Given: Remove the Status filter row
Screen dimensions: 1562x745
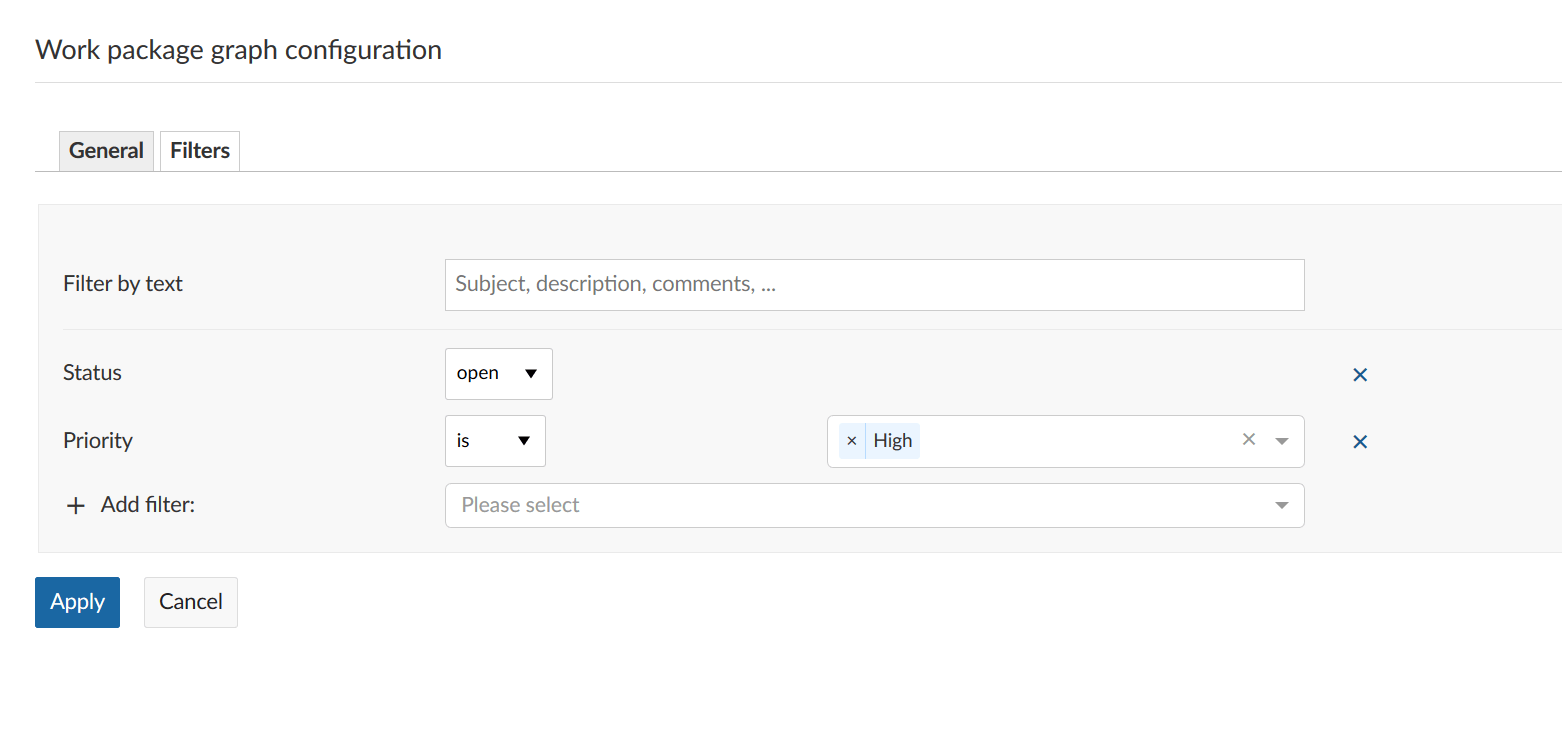Looking at the screenshot, I should pyautogui.click(x=1359, y=375).
